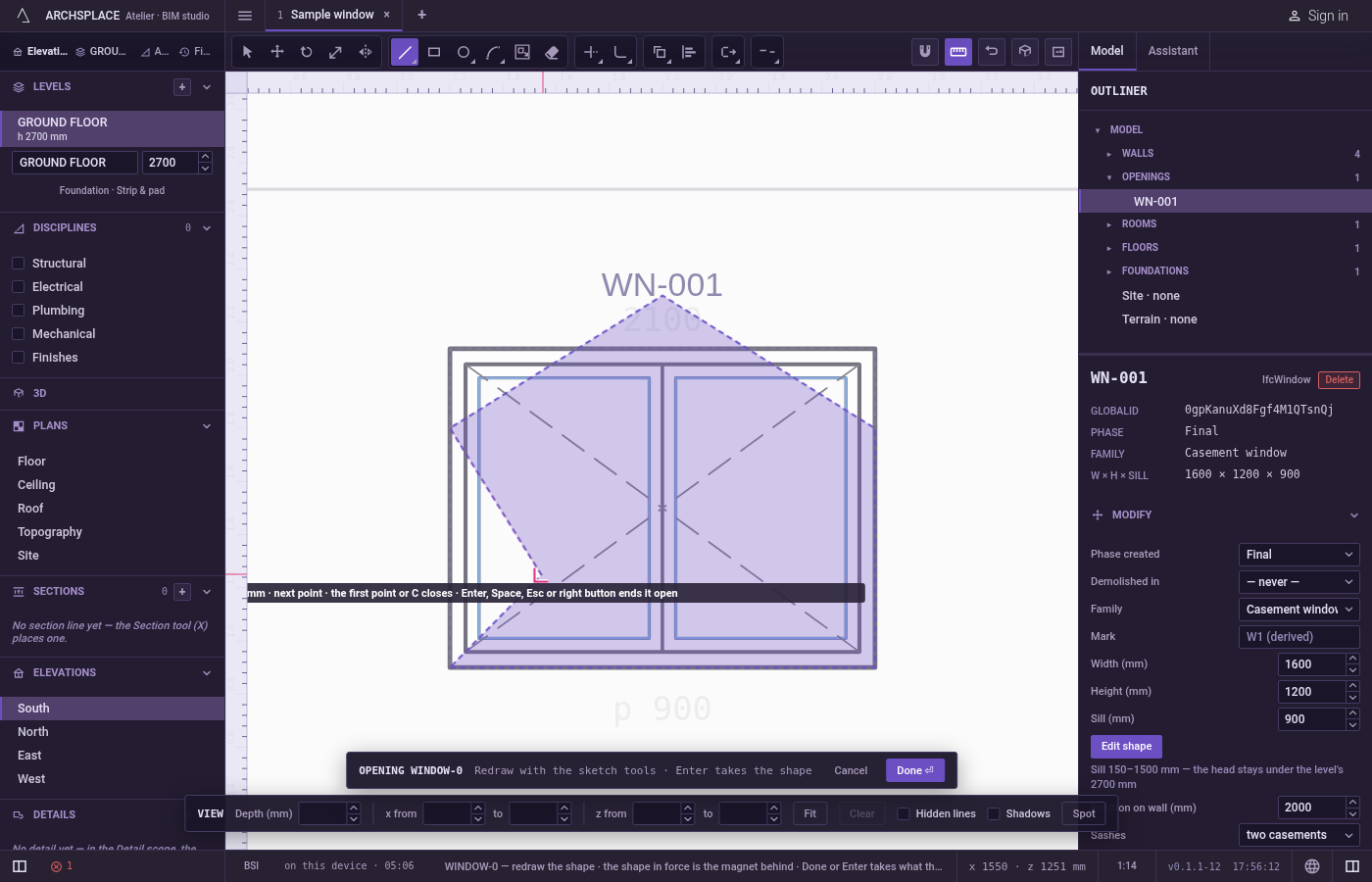
Task: Open the Align tool
Action: click(x=689, y=52)
